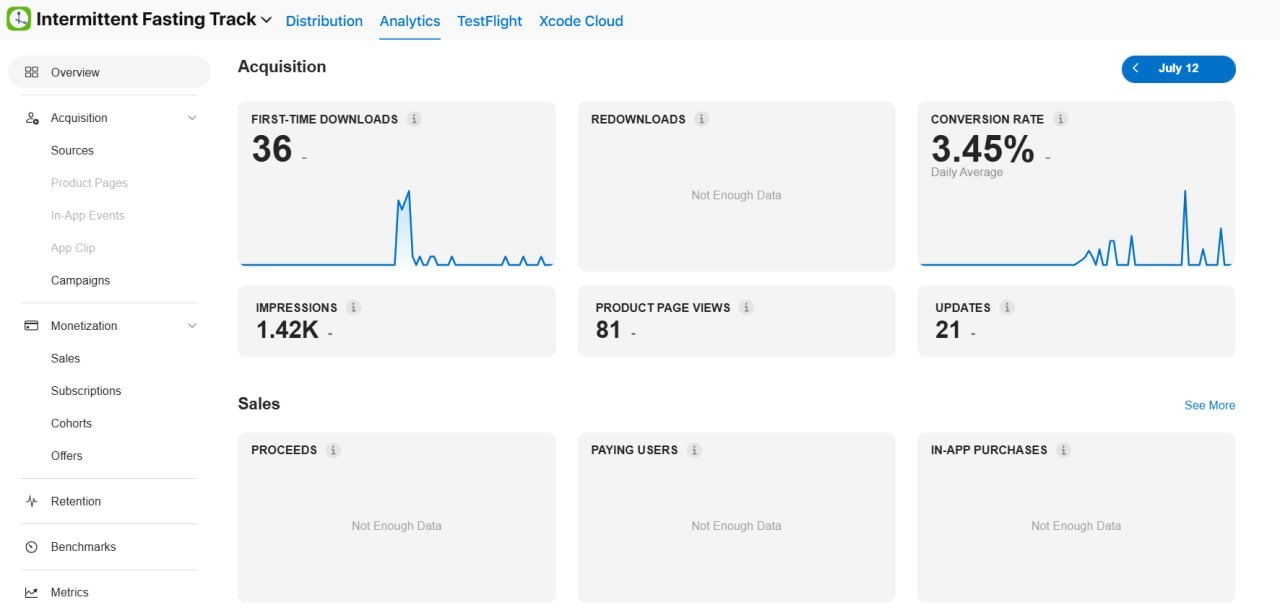The width and height of the screenshot is (1280, 613).
Task: Click the 21 updates value
Action: click(x=948, y=330)
